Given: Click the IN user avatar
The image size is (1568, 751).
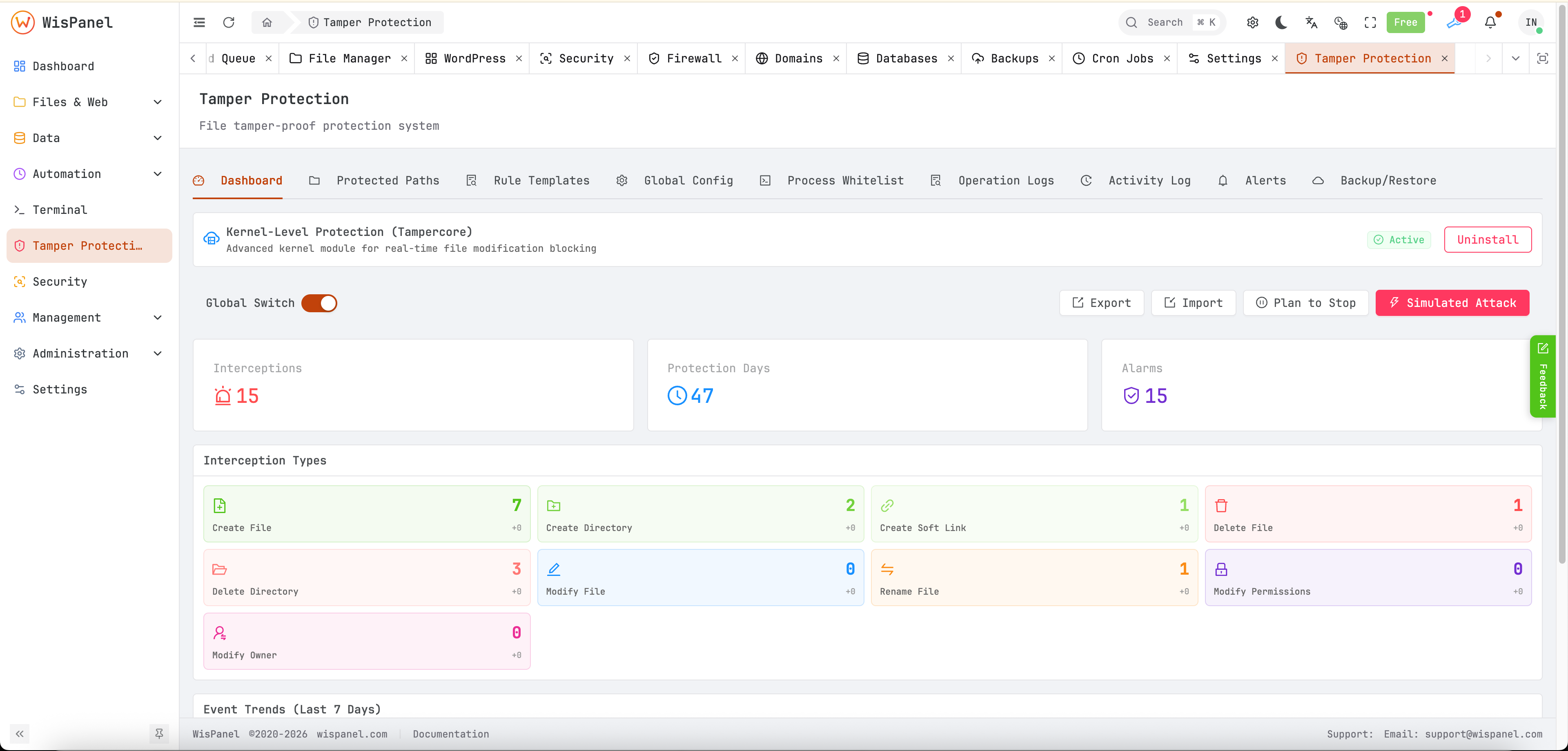Looking at the screenshot, I should [x=1532, y=22].
